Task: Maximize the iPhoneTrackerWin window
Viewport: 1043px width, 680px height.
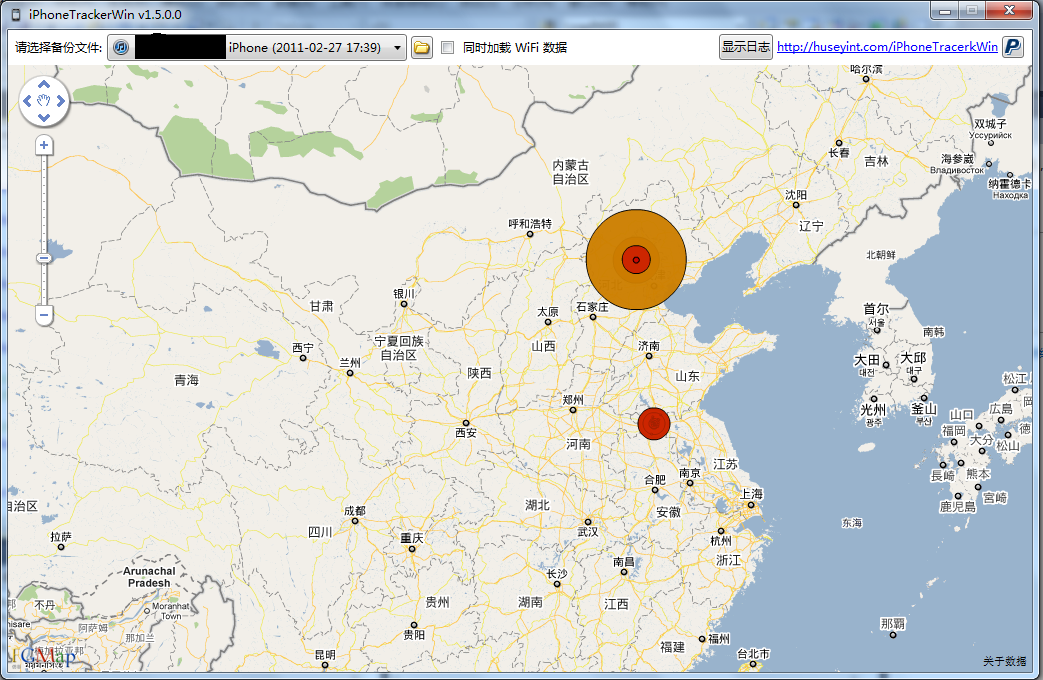Action: (x=972, y=11)
